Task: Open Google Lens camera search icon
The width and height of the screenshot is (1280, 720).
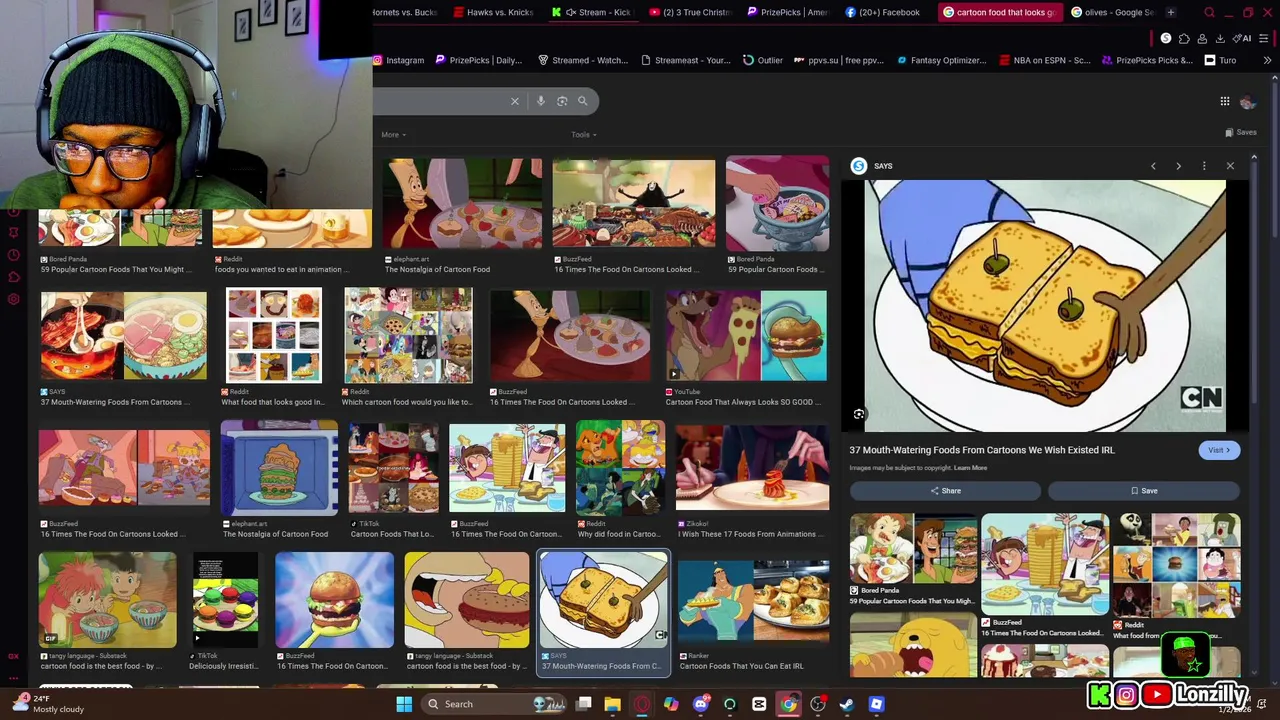Action: tap(562, 101)
